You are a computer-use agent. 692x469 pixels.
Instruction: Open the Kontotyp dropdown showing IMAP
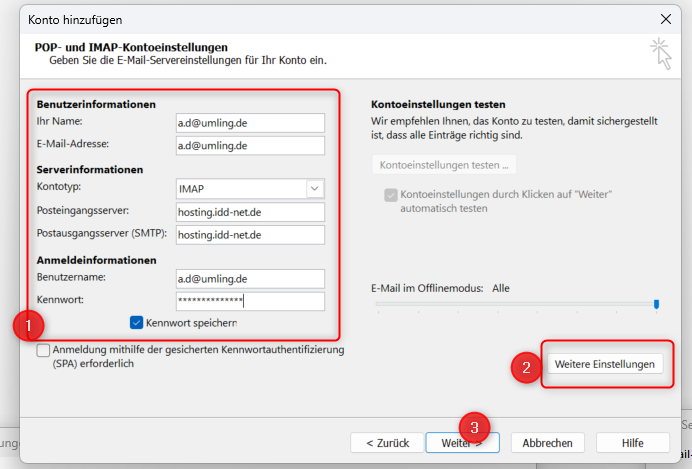coord(315,188)
